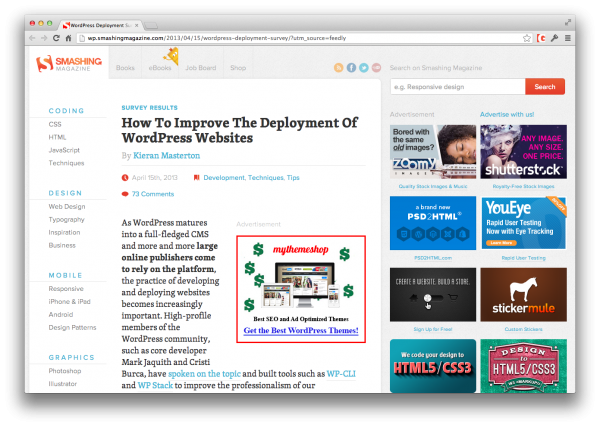The image size is (600, 427).
Task: Click the red Search button
Action: [x=545, y=87]
